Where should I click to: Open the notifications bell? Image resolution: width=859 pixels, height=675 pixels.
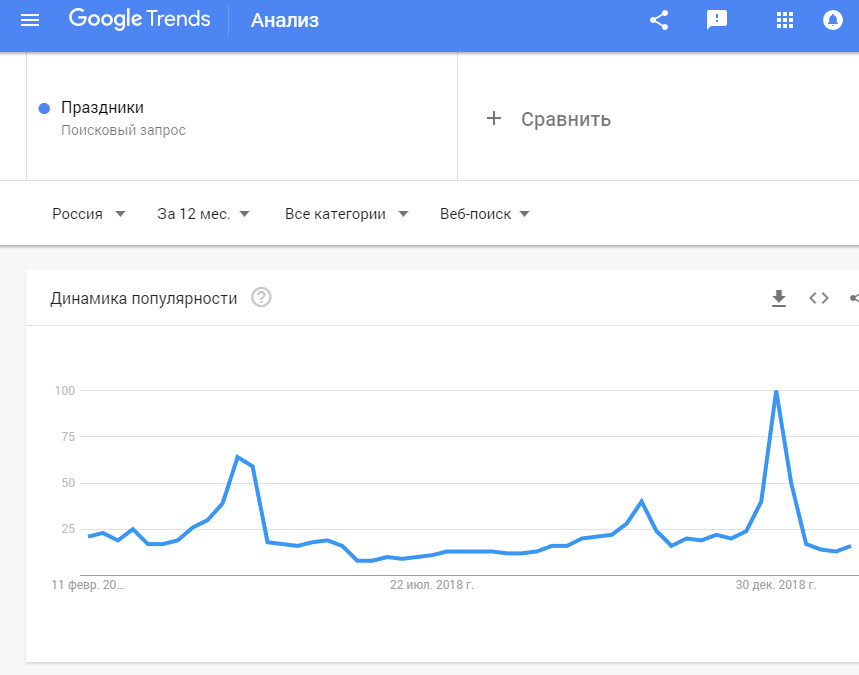point(832,20)
